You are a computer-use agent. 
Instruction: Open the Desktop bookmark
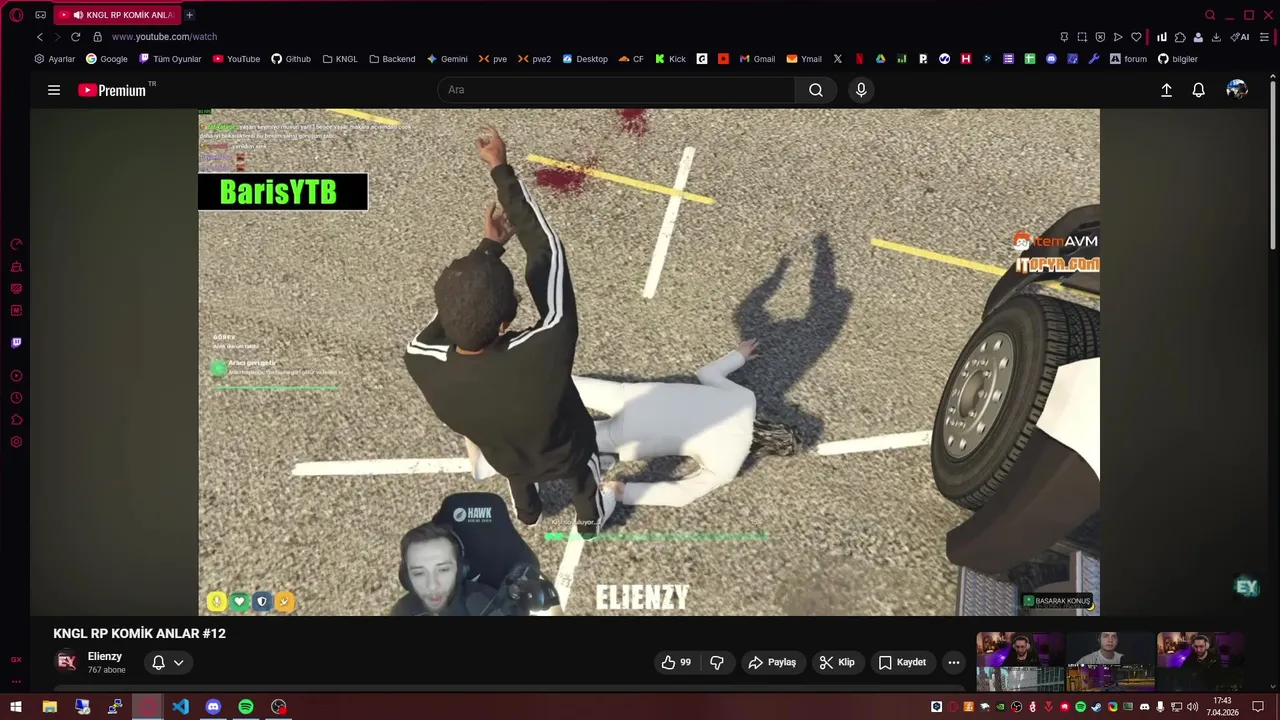point(585,59)
